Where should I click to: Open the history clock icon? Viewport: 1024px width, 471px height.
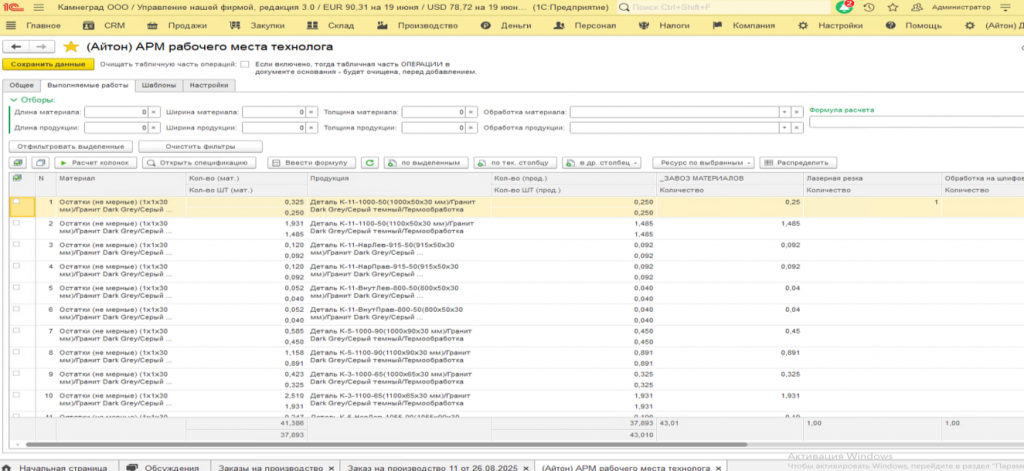pos(868,7)
